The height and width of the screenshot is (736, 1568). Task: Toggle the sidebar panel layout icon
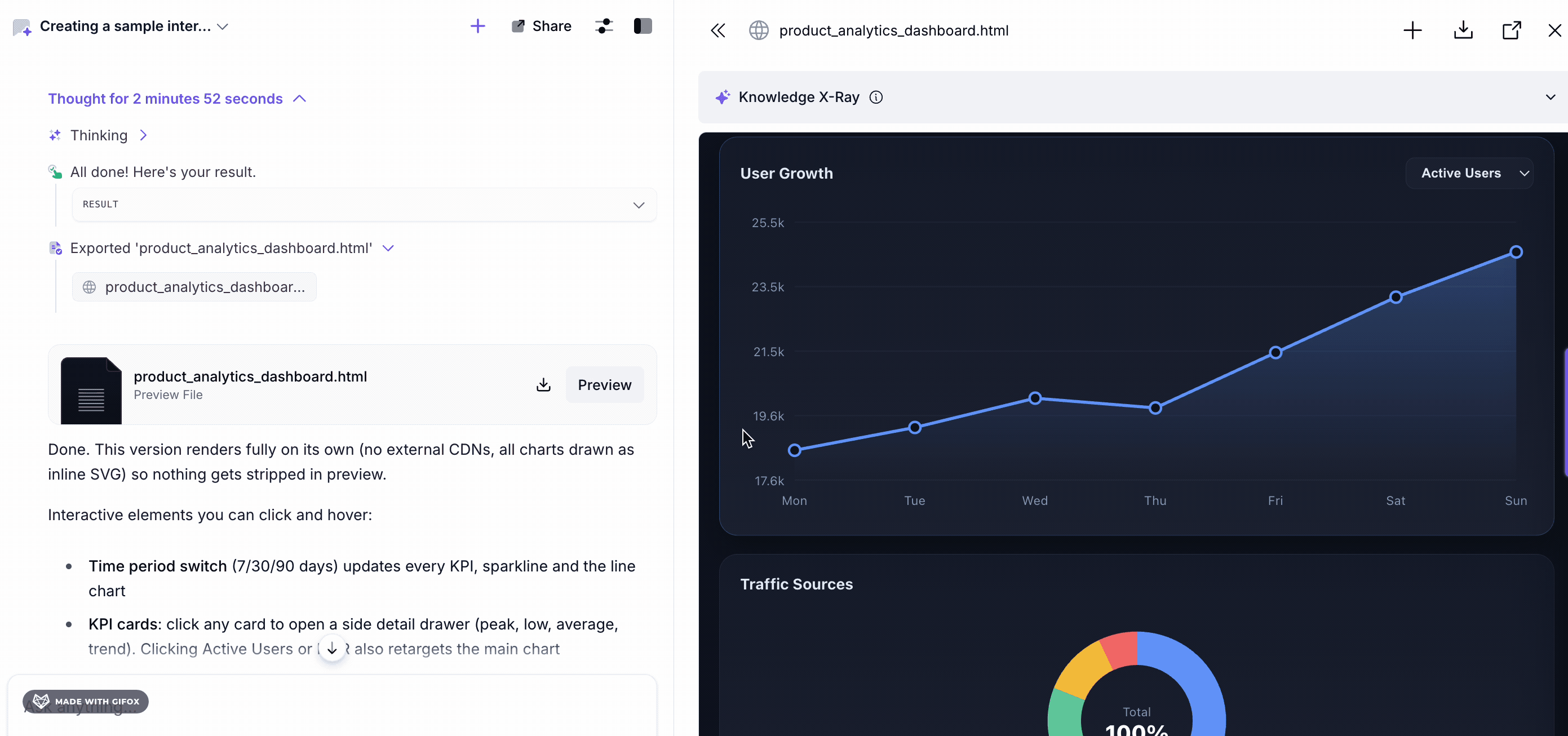[x=643, y=26]
